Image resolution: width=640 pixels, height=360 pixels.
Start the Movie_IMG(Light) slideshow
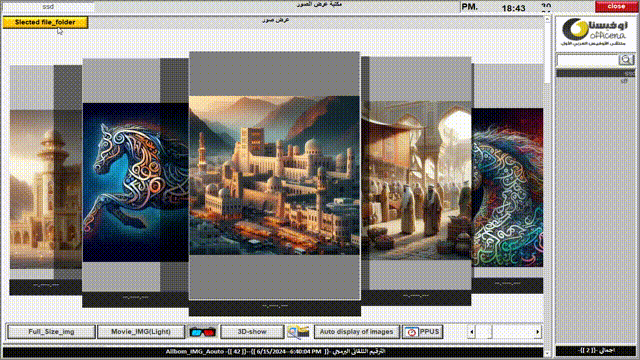[141, 332]
